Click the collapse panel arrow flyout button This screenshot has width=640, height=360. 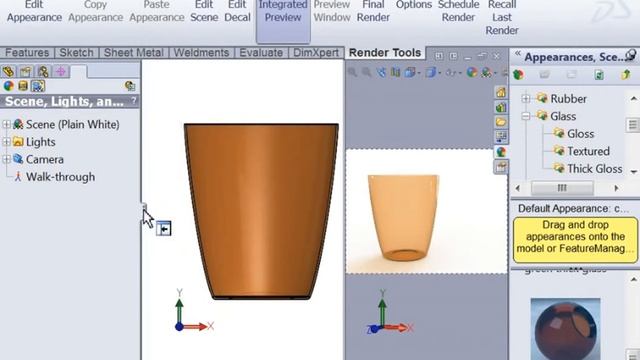(x=164, y=229)
